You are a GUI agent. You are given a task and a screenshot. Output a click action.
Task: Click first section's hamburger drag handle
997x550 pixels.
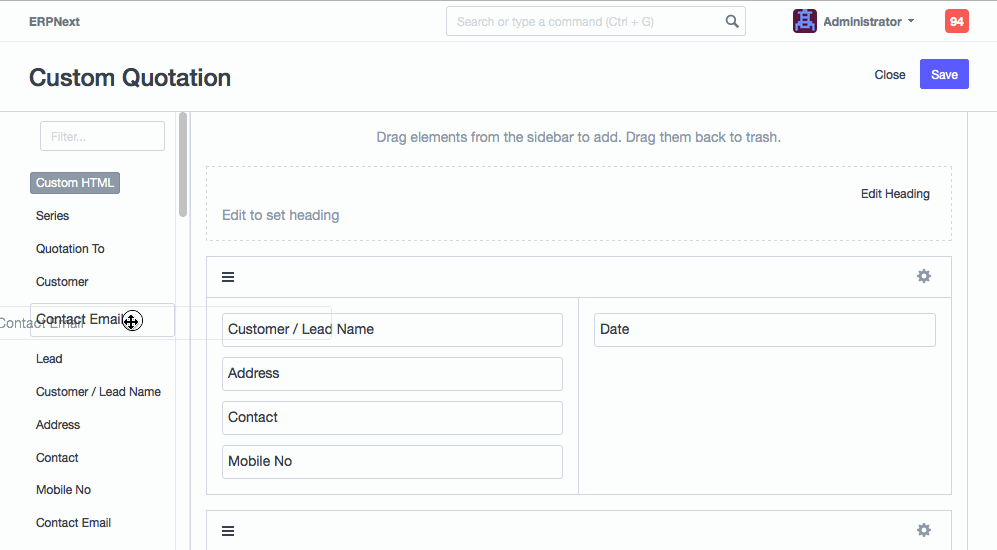[228, 277]
